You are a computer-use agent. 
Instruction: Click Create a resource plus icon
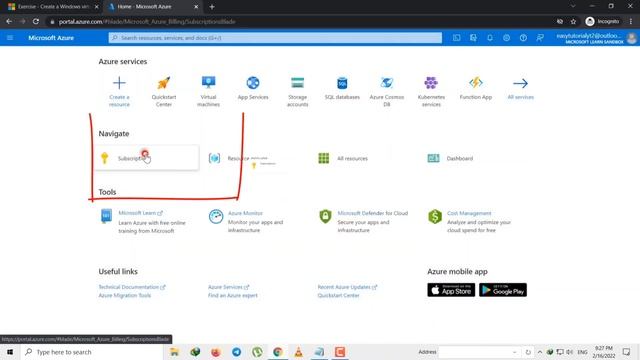[x=119, y=83]
